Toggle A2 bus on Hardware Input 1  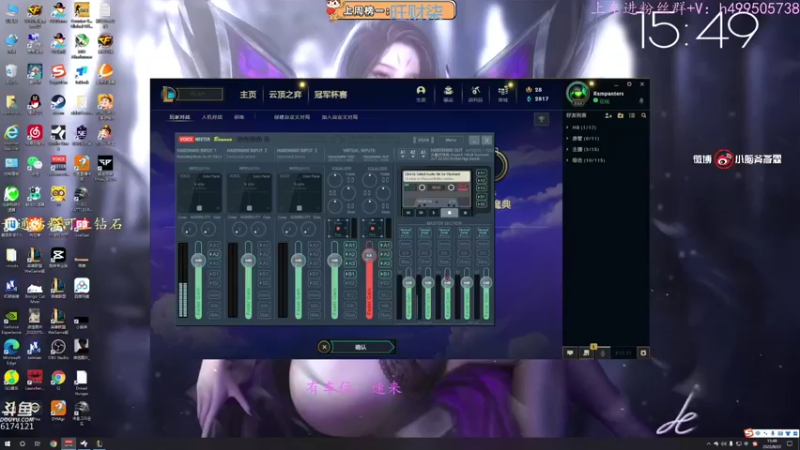point(214,255)
